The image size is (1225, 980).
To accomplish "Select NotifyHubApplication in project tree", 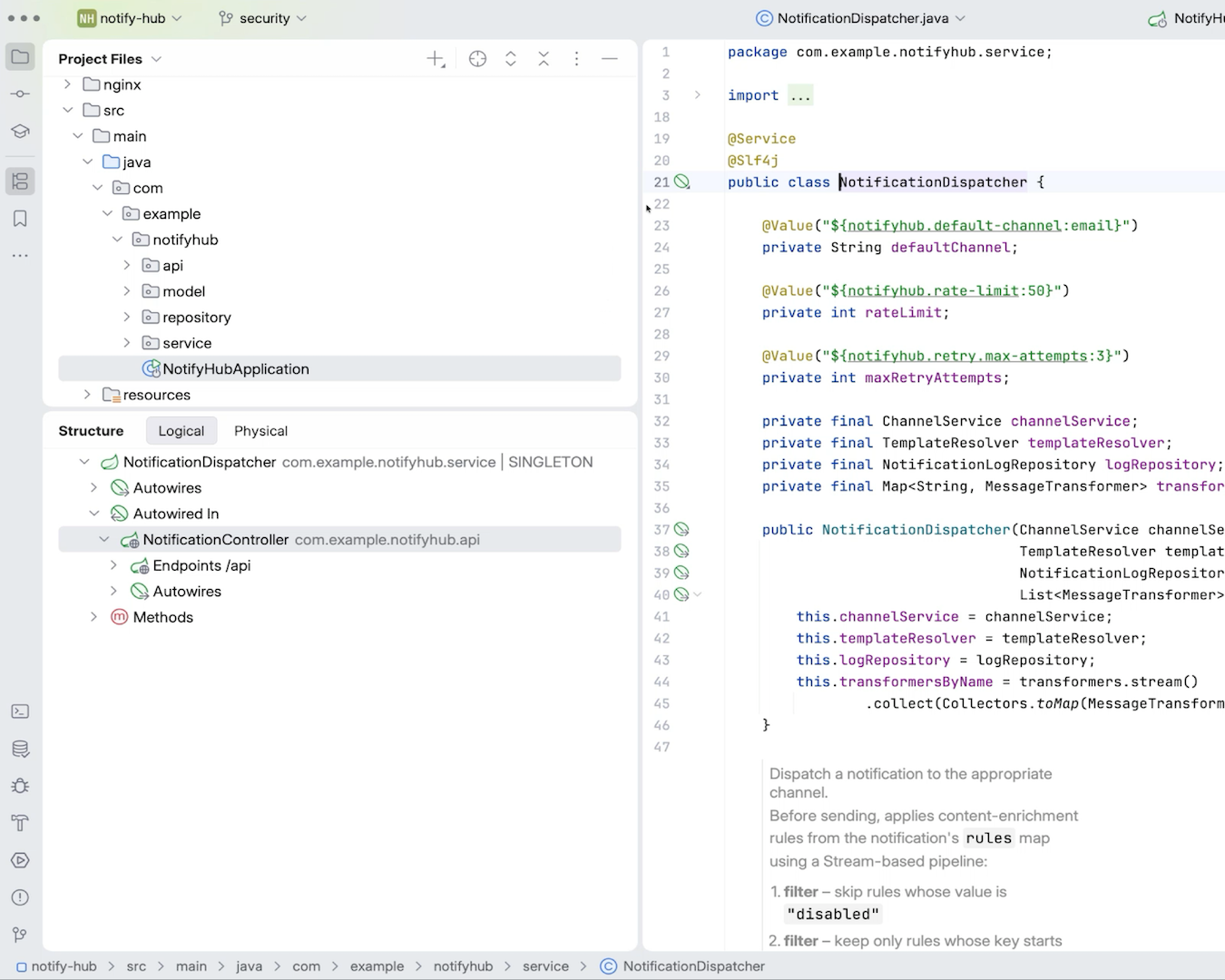I will coord(339,369).
